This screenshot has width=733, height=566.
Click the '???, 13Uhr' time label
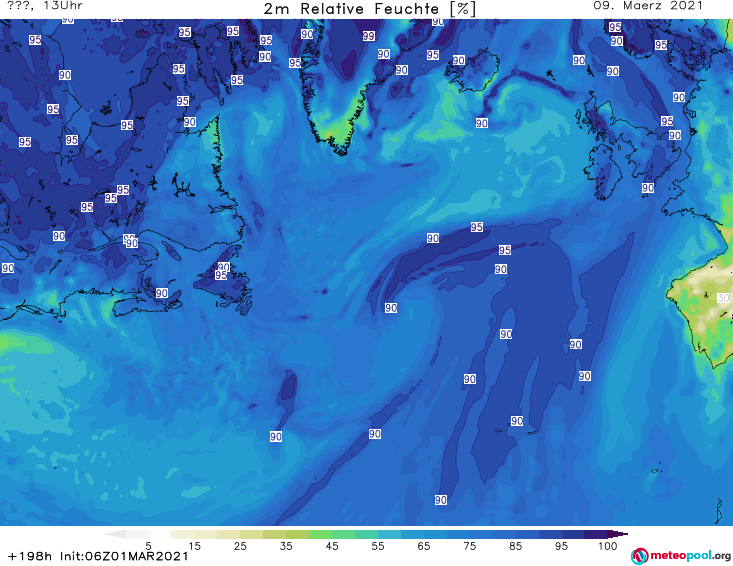(45, 6)
